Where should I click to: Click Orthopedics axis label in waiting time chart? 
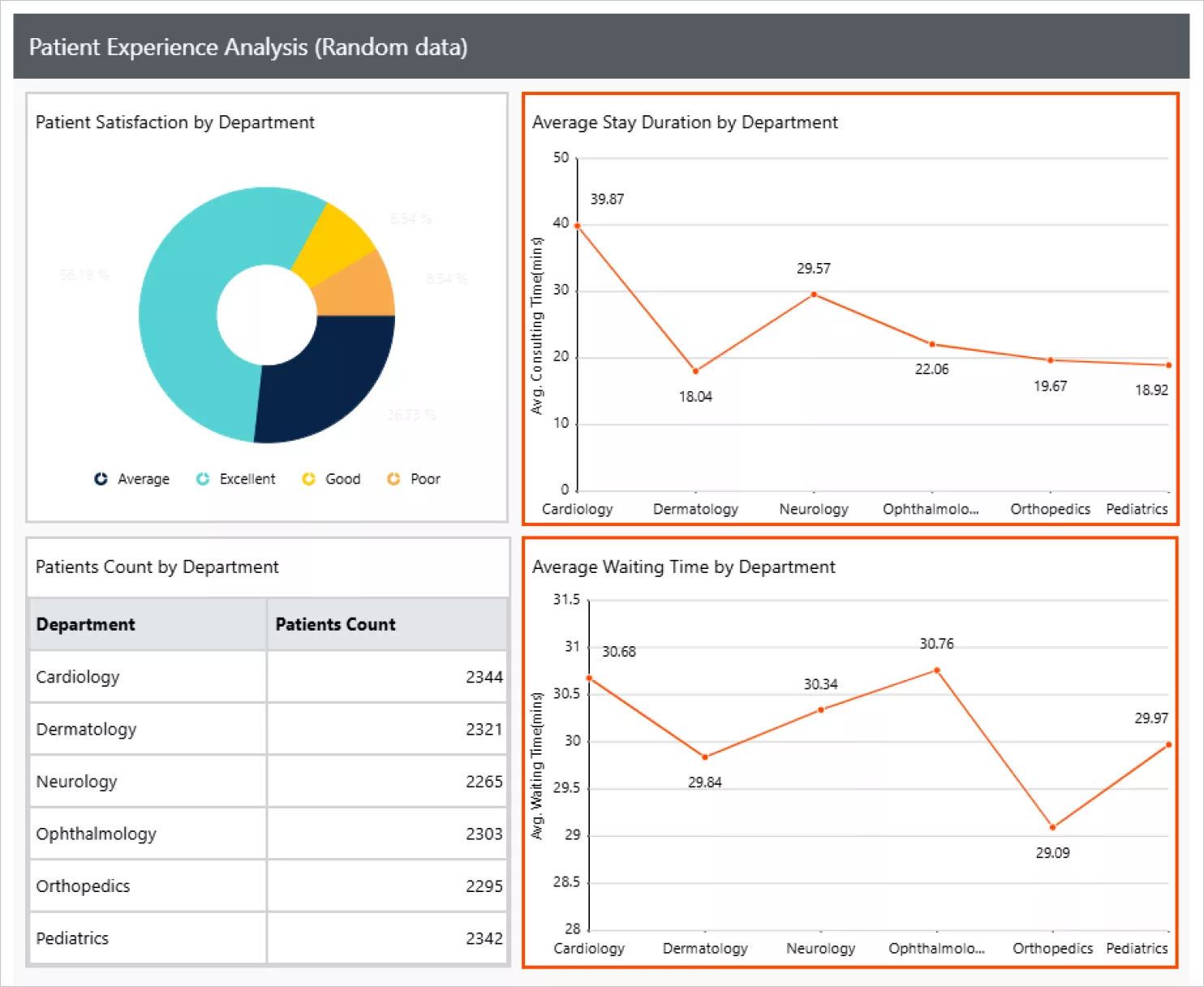click(x=1052, y=948)
